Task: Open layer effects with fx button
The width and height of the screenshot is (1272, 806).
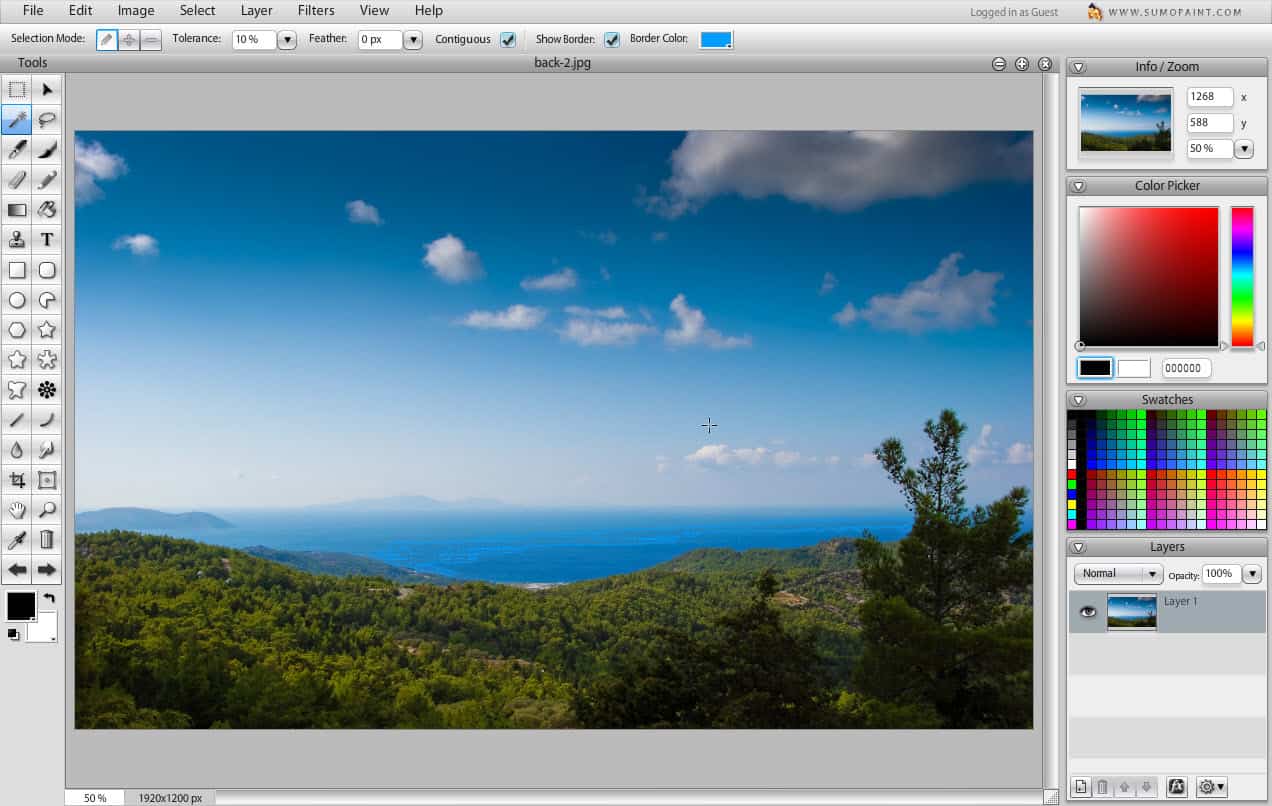Action: [1176, 787]
